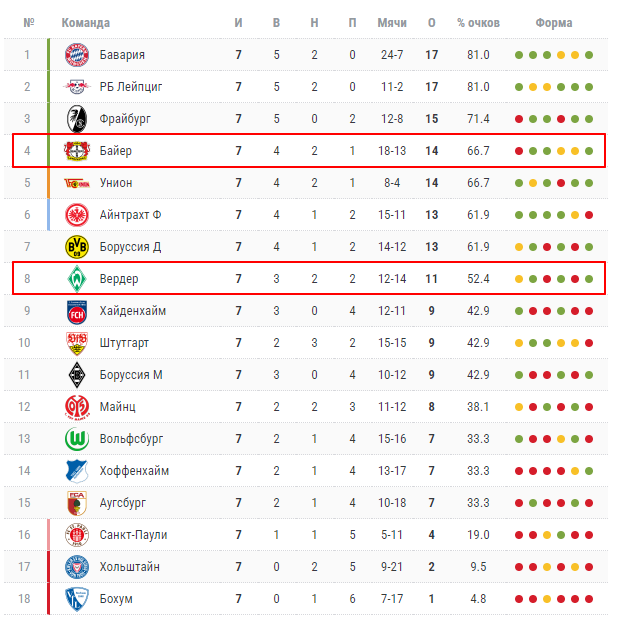The width and height of the screenshot is (617, 624).
Task: Click the Bayer Leverkusen club logo
Action: (x=77, y=151)
